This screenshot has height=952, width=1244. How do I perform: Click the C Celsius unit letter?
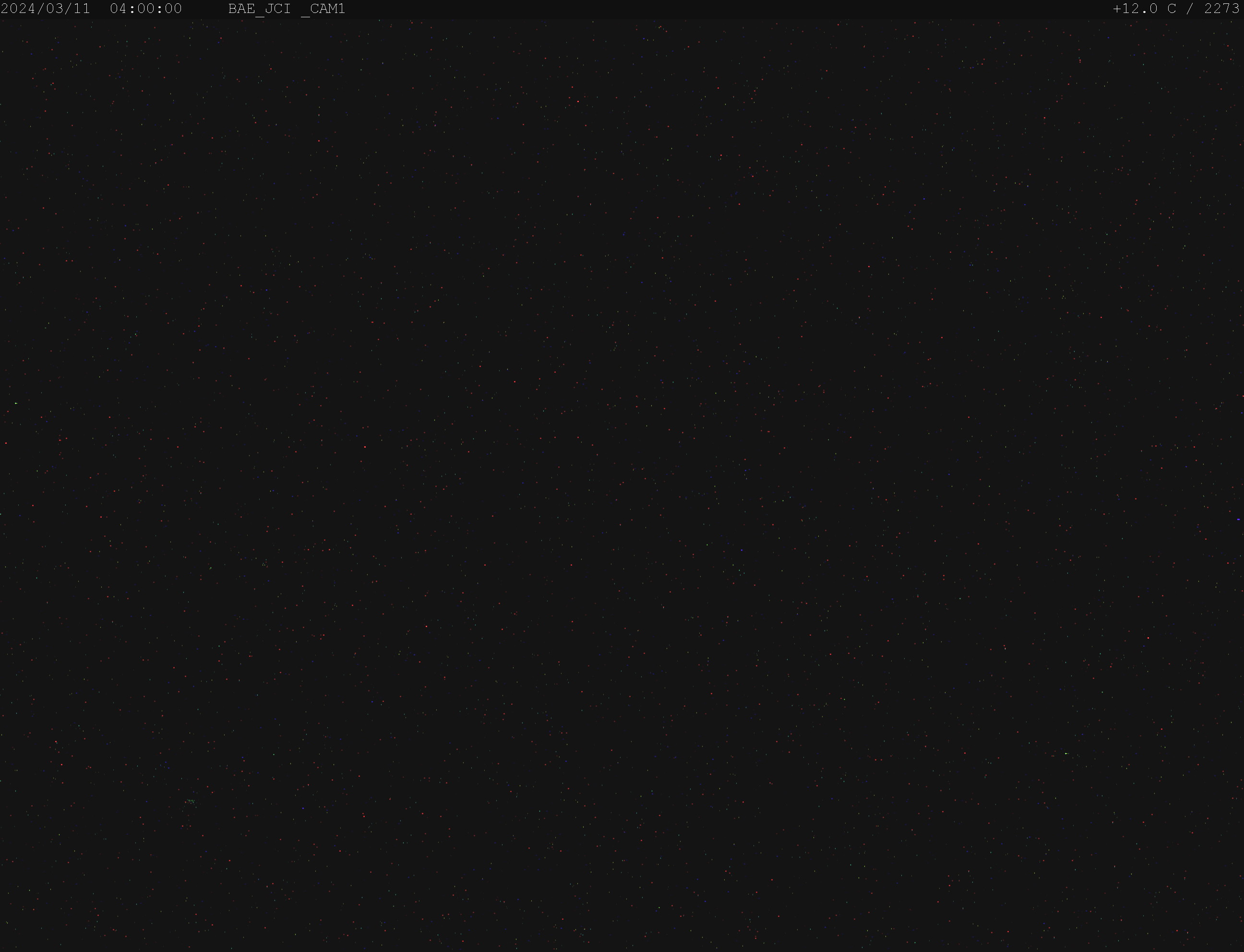(x=1172, y=9)
